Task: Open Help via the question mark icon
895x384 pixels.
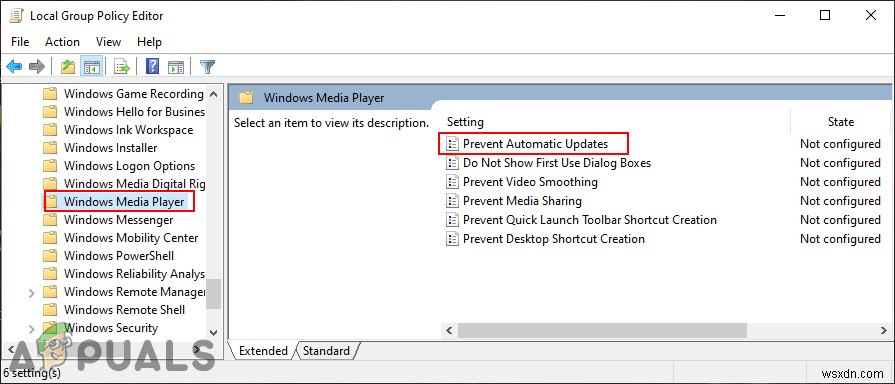Action: click(x=152, y=66)
